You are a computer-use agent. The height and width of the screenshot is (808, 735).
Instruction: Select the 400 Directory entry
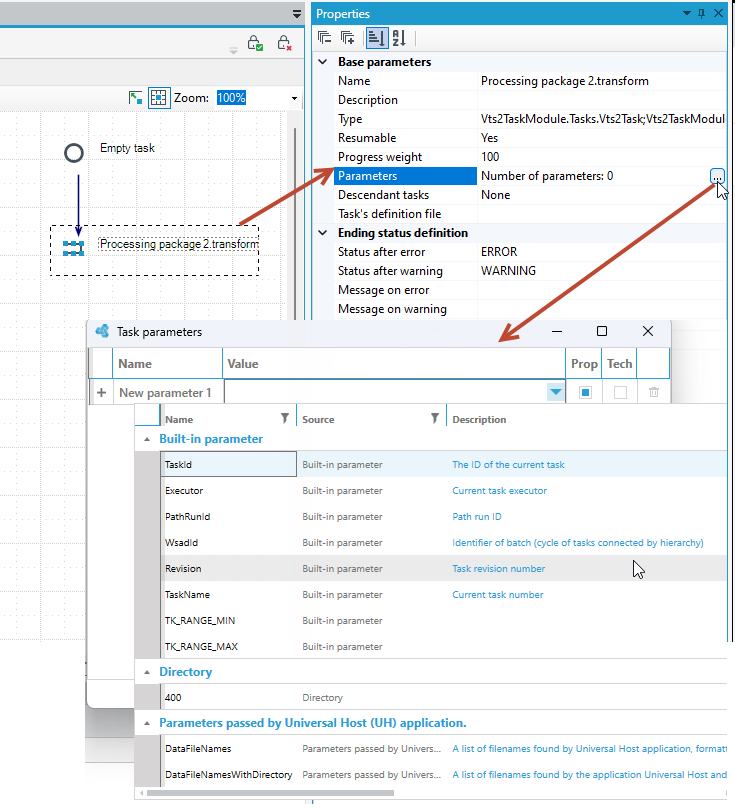click(444, 697)
